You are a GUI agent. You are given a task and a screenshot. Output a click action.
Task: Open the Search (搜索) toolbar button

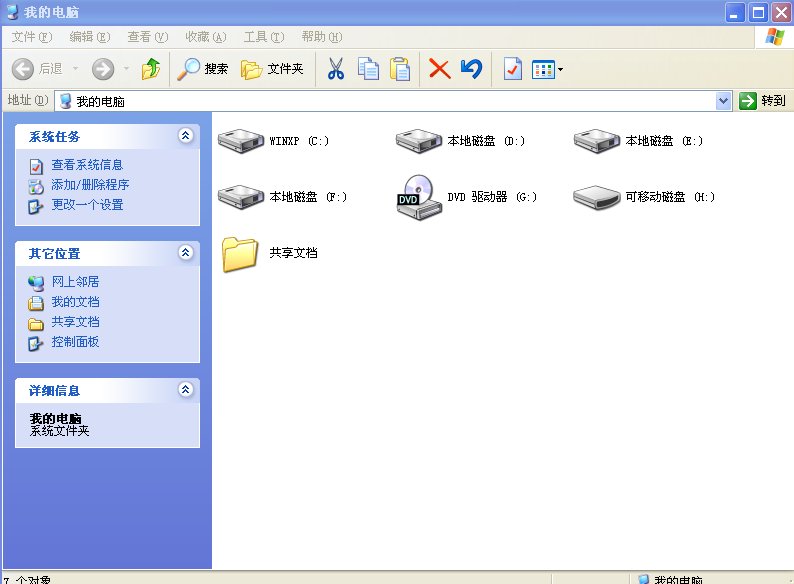203,69
